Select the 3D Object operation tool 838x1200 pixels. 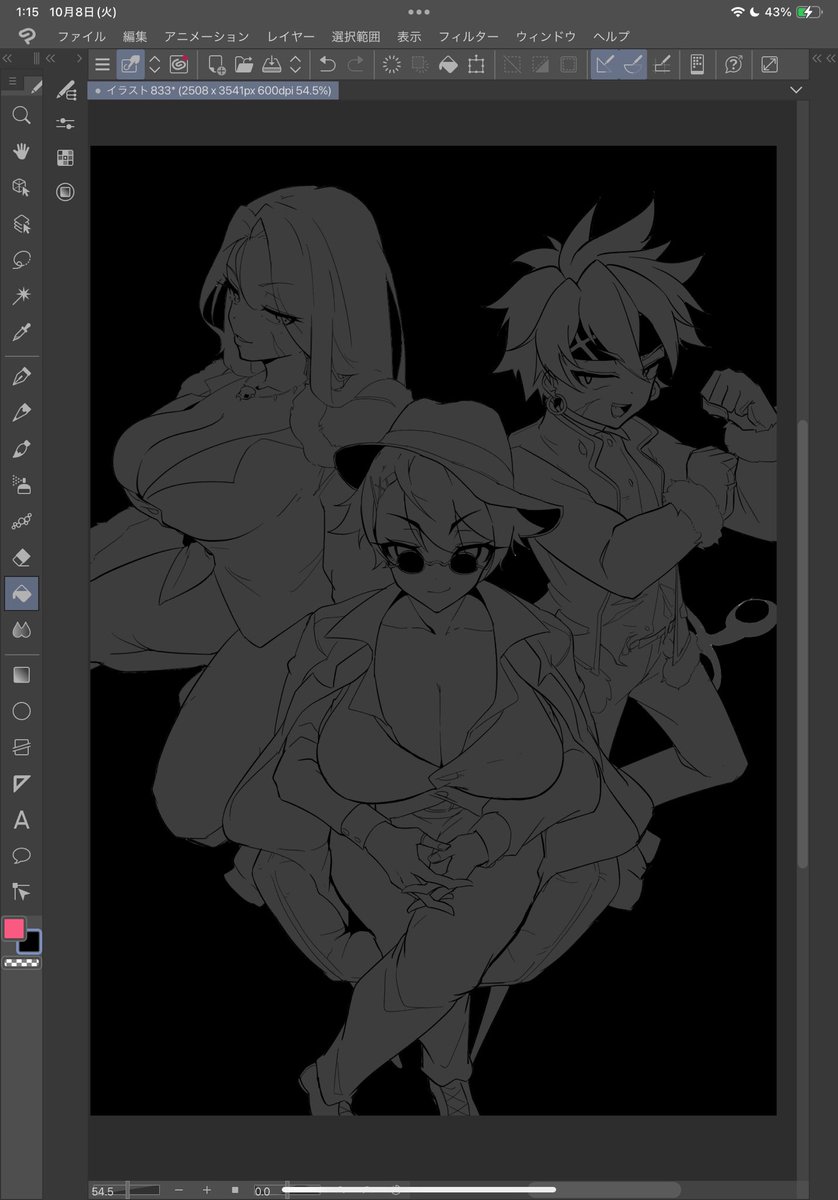click(21, 188)
